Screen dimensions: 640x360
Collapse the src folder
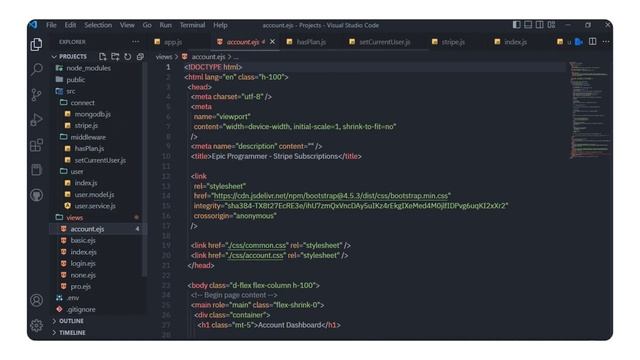point(66,91)
